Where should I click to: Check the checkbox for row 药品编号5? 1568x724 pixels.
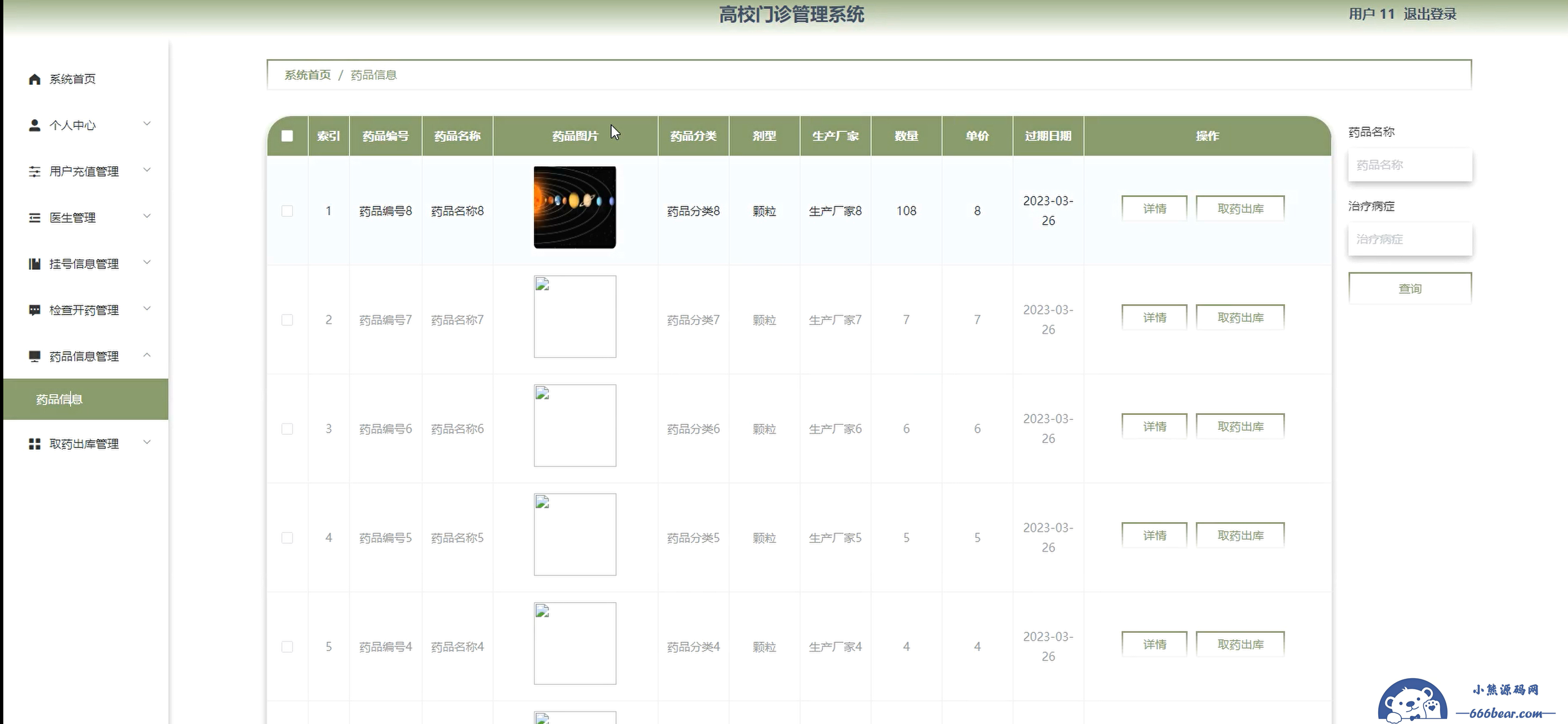288,538
